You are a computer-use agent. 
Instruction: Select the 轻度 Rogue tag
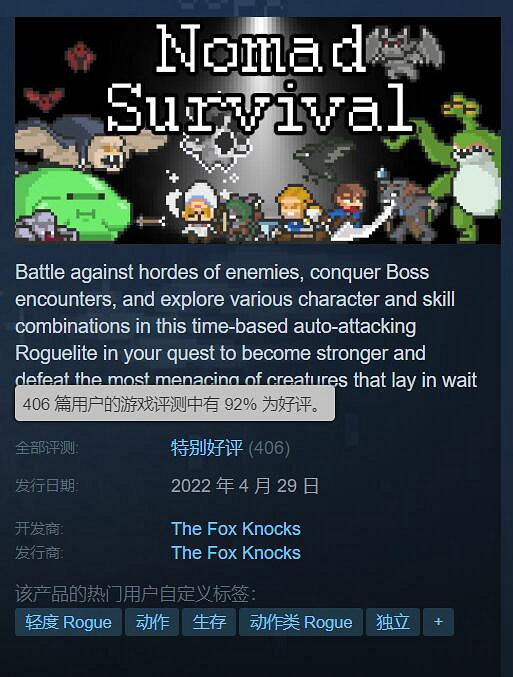click(68, 622)
